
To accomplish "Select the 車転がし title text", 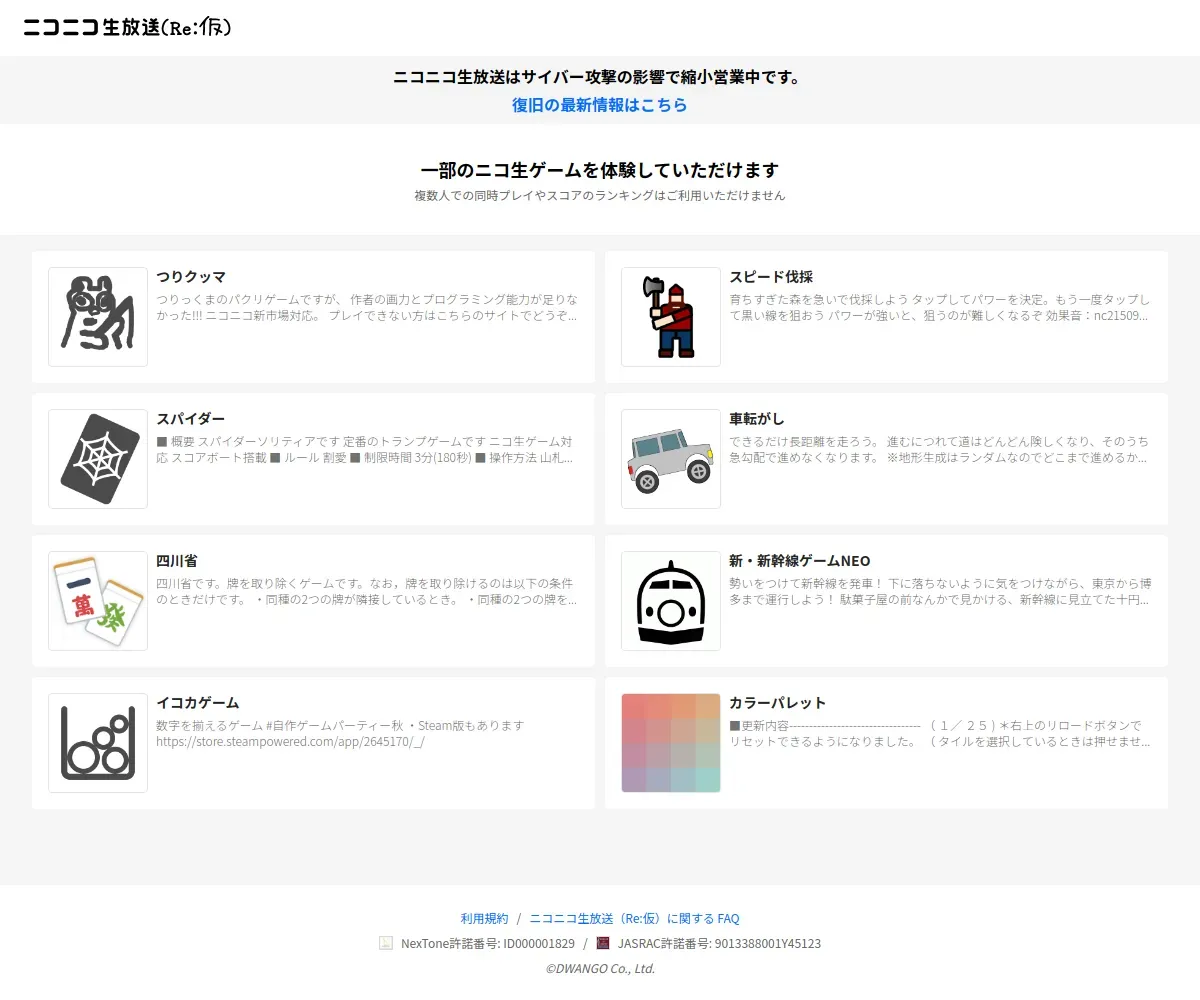I will click(757, 419).
